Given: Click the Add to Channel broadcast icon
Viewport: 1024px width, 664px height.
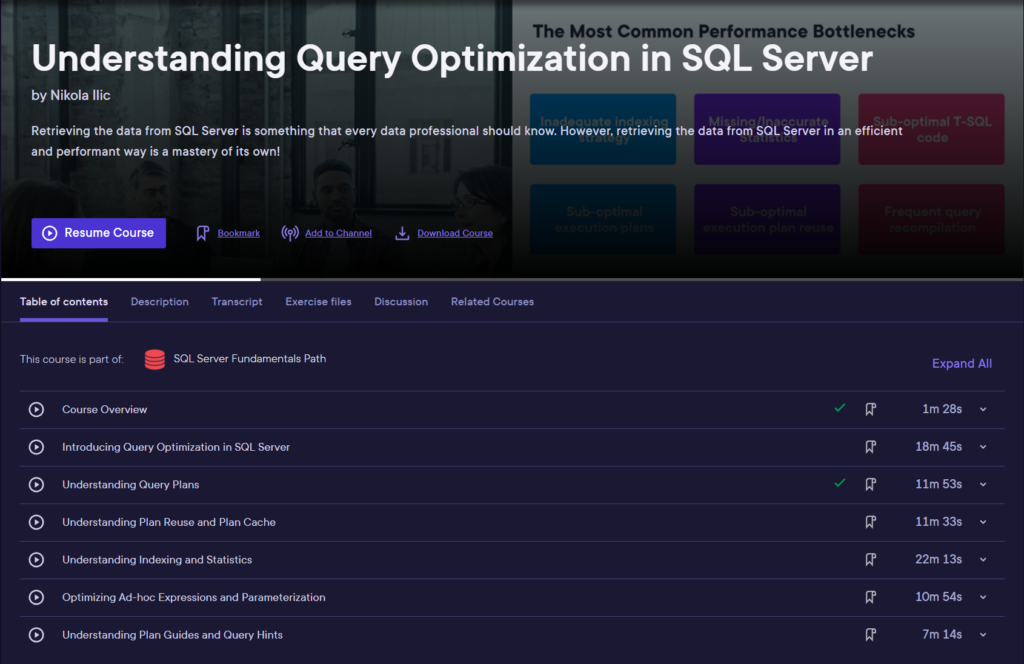Looking at the screenshot, I should pyautogui.click(x=290, y=233).
